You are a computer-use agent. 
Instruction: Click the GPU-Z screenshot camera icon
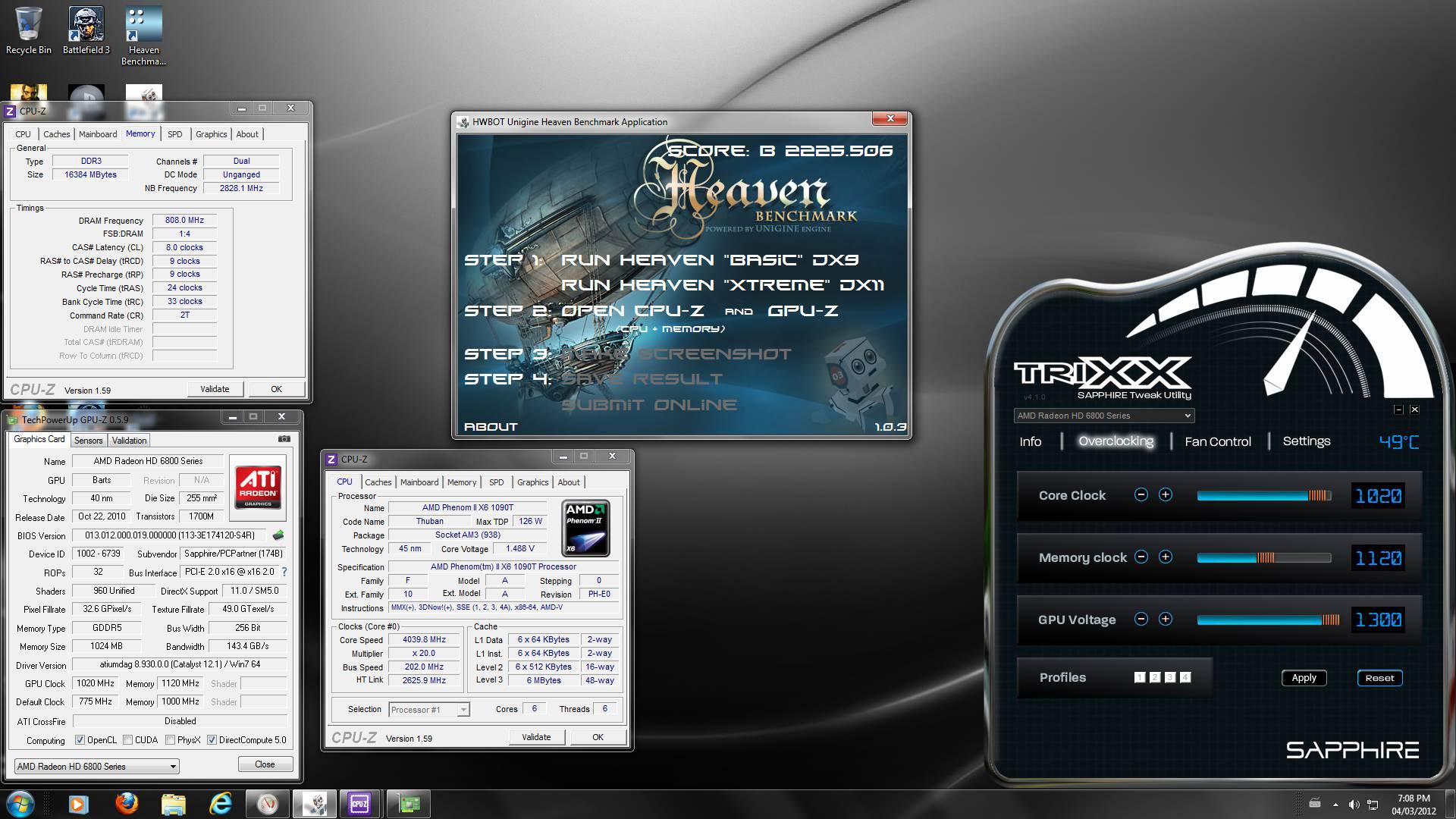pyautogui.click(x=284, y=439)
